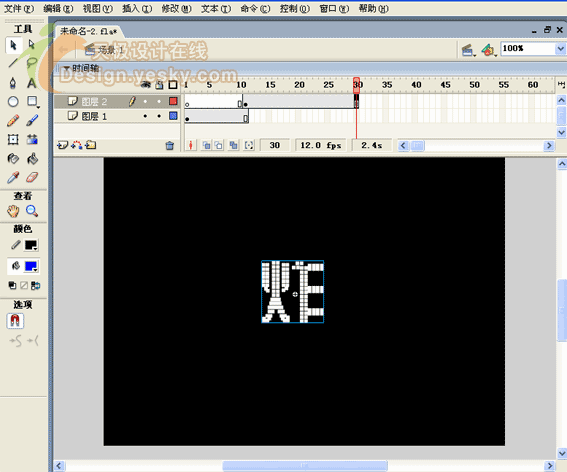The height and width of the screenshot is (472, 567).
Task: Open the zoom 100% dropdown
Action: coord(560,48)
